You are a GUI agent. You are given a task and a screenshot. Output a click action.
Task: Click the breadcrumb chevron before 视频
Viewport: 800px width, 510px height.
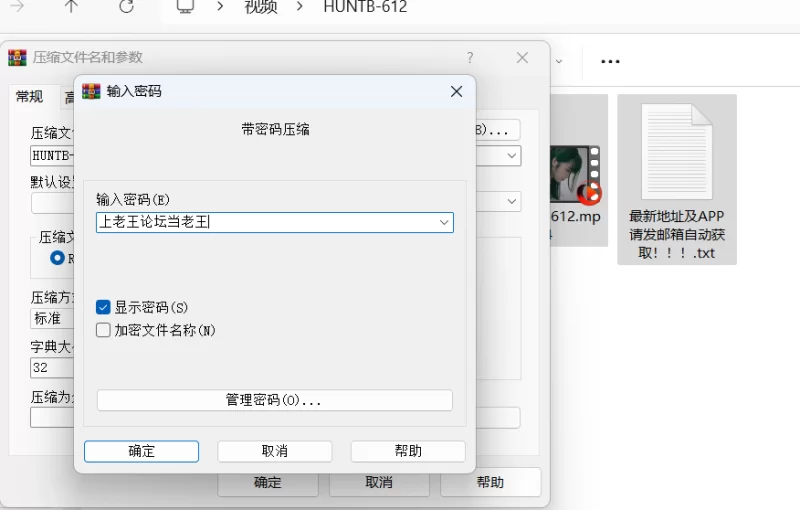click(220, 6)
